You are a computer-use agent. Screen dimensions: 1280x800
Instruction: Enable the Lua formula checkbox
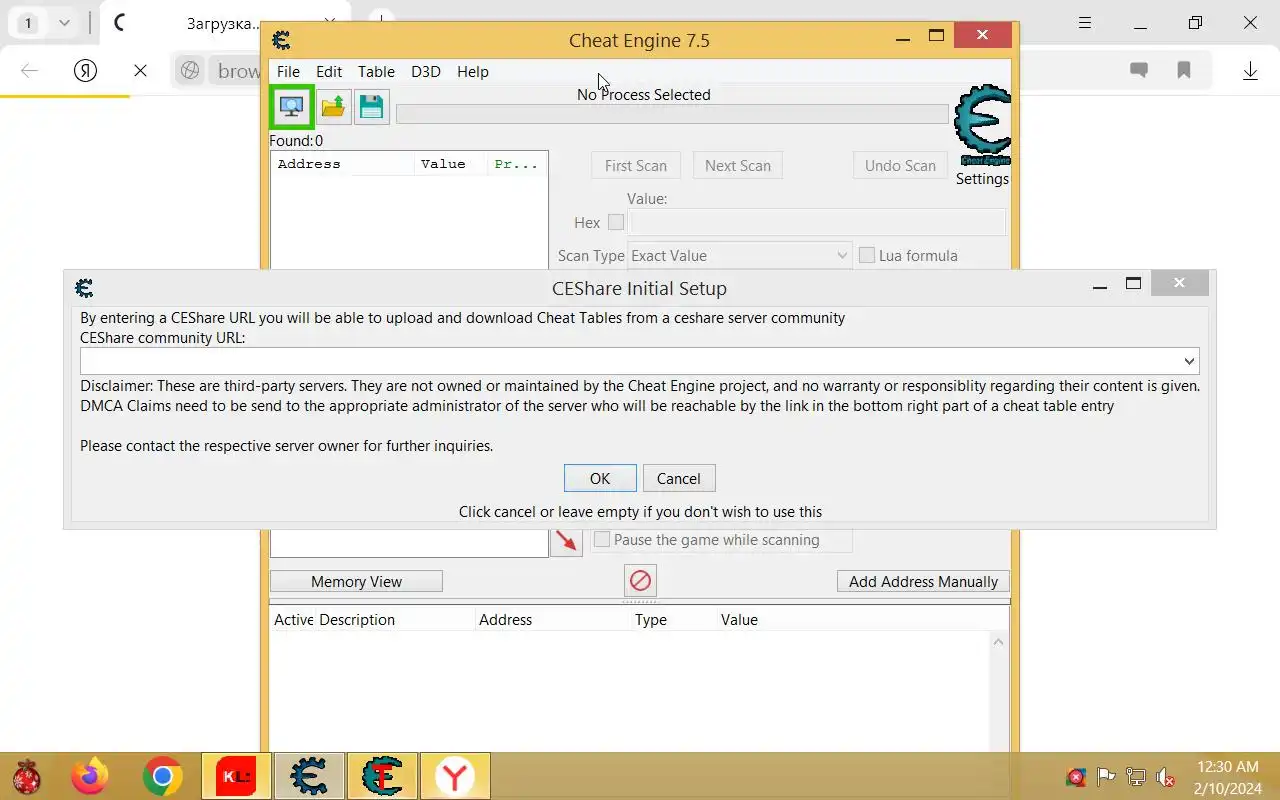pos(867,255)
